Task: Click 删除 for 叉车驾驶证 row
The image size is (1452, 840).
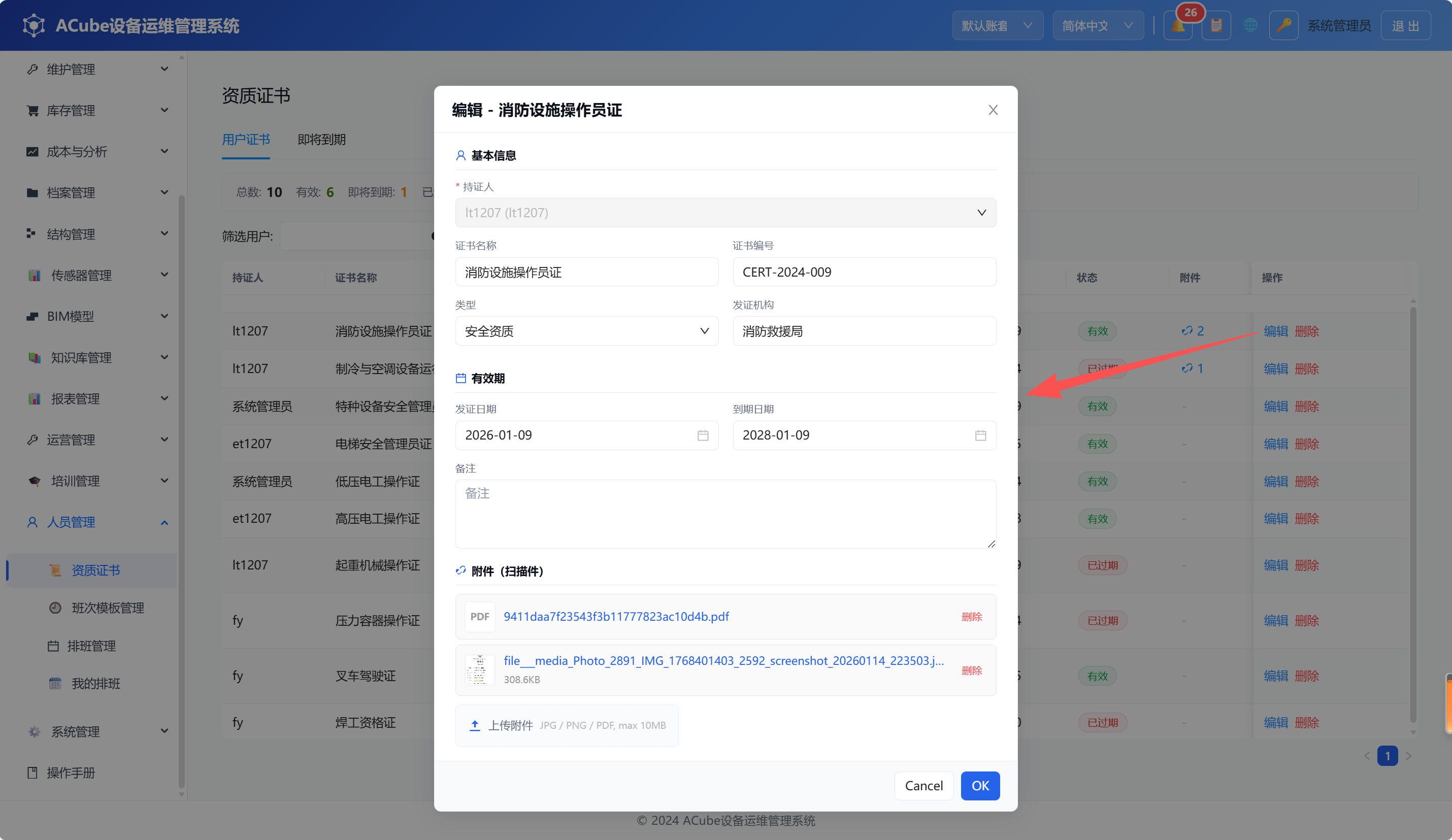Action: pyautogui.click(x=1307, y=676)
